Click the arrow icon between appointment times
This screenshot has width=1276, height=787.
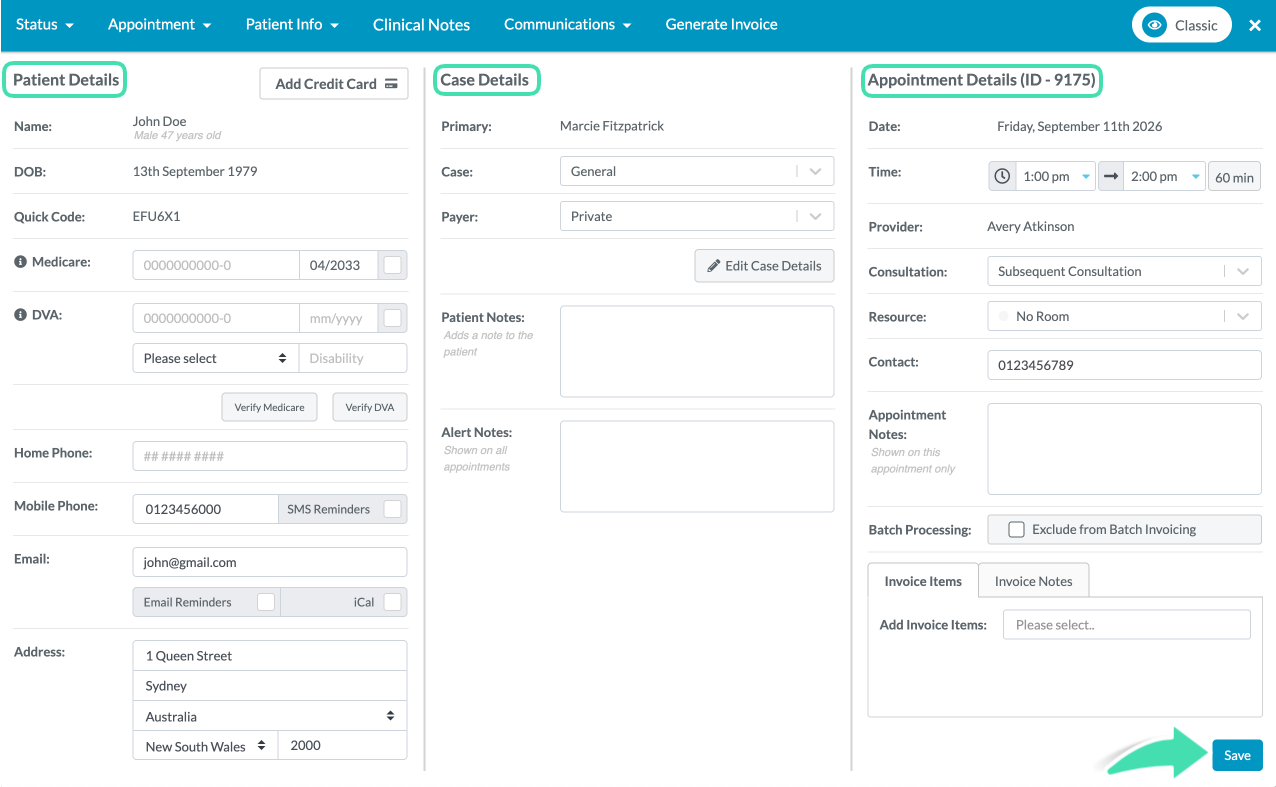pyautogui.click(x=1111, y=177)
